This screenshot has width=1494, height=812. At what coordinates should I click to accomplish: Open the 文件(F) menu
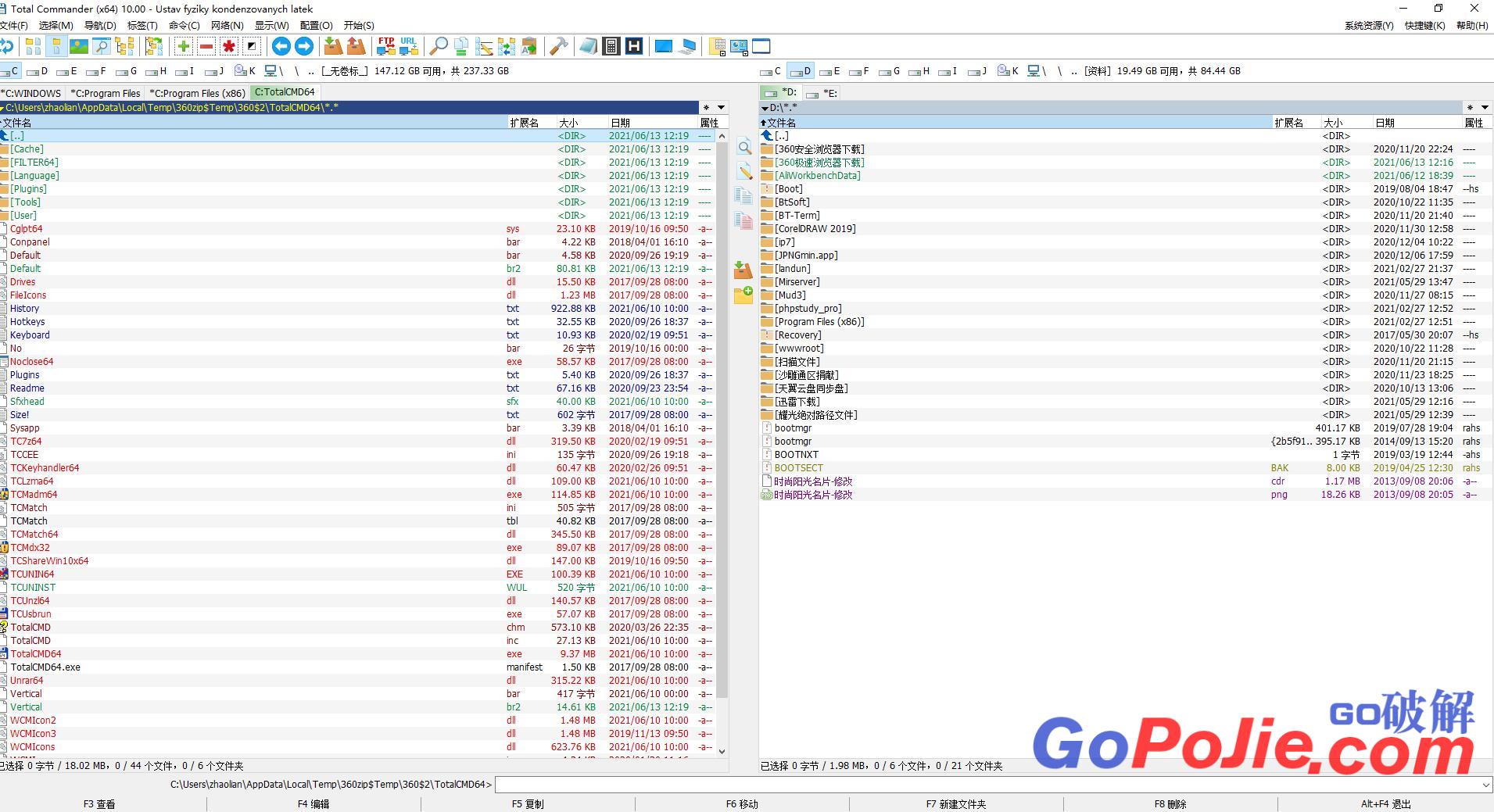click(14, 25)
